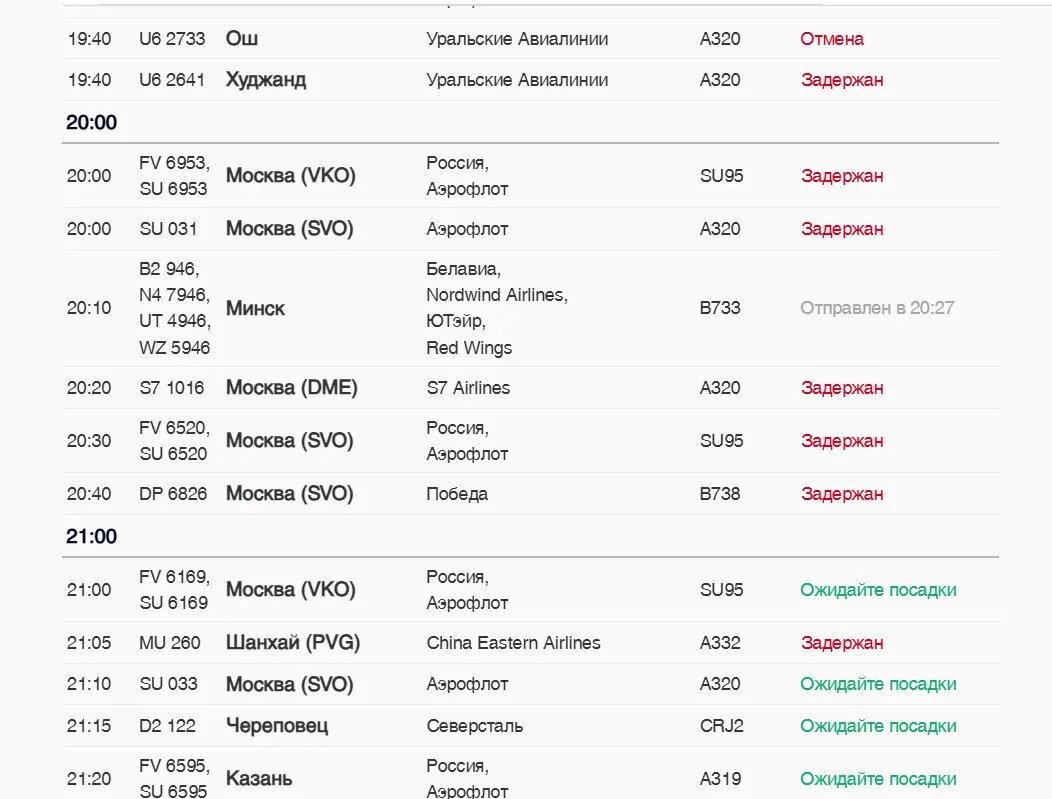Viewport: 1052px width, 799px height.
Task: Click the Победа airline name
Action: pos(457,494)
